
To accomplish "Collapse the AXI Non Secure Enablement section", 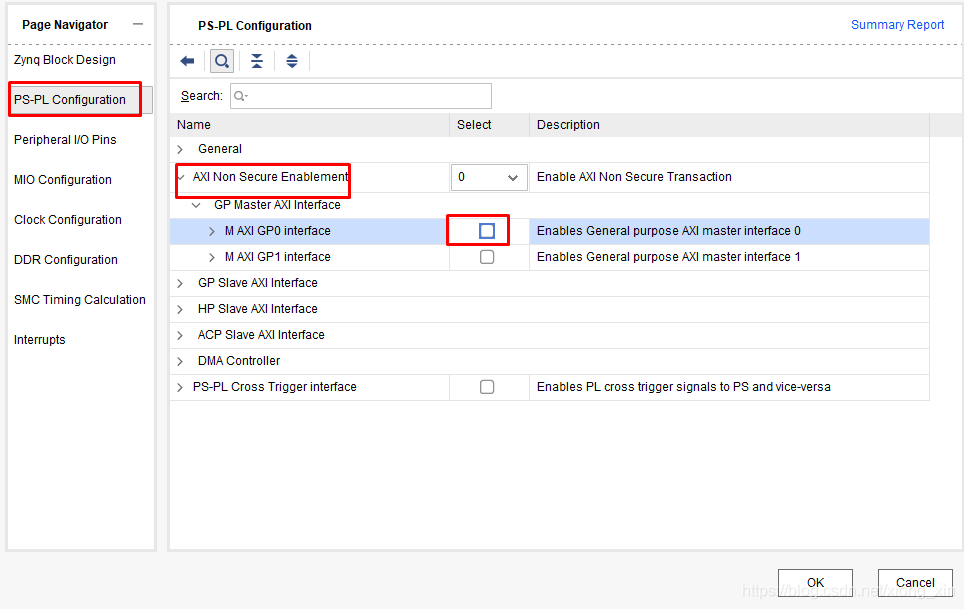I will 181,178.
